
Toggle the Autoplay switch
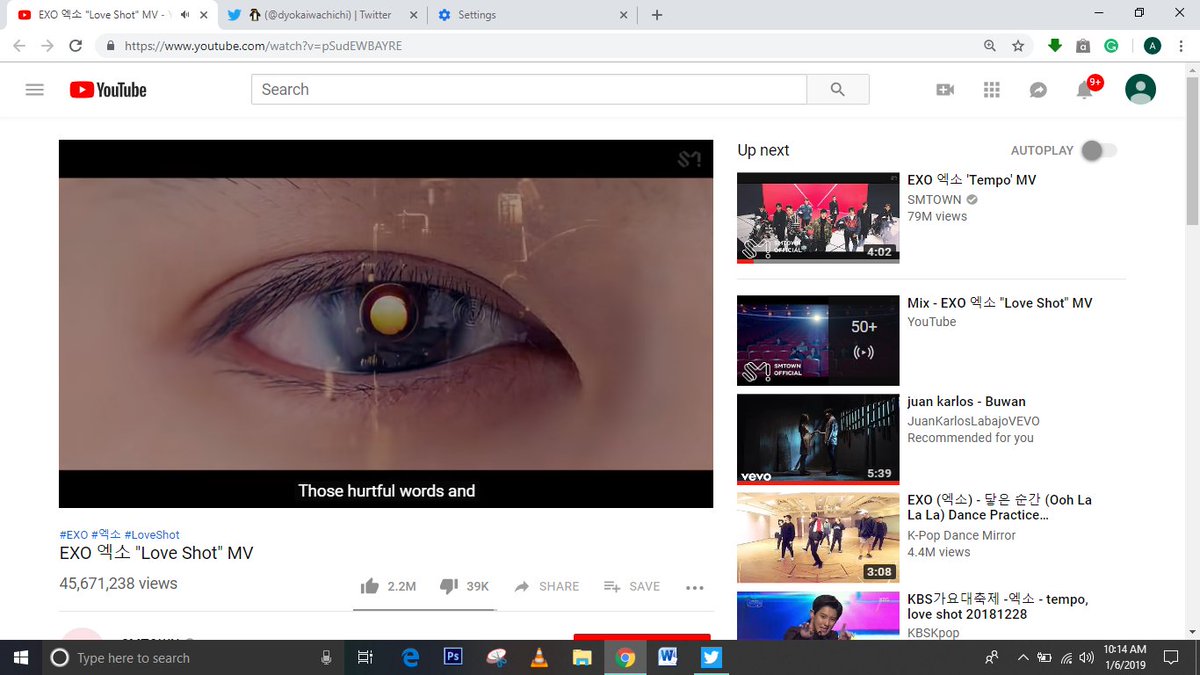pyautogui.click(x=1099, y=151)
